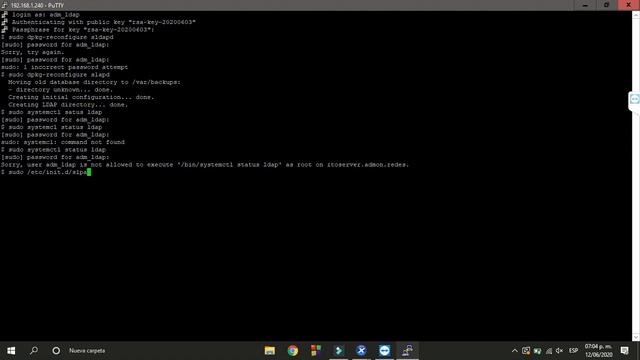This screenshot has height=360, width=640.
Task: Click 'Sorry, user adm_ldap is not allowed' line
Action: (x=205, y=164)
